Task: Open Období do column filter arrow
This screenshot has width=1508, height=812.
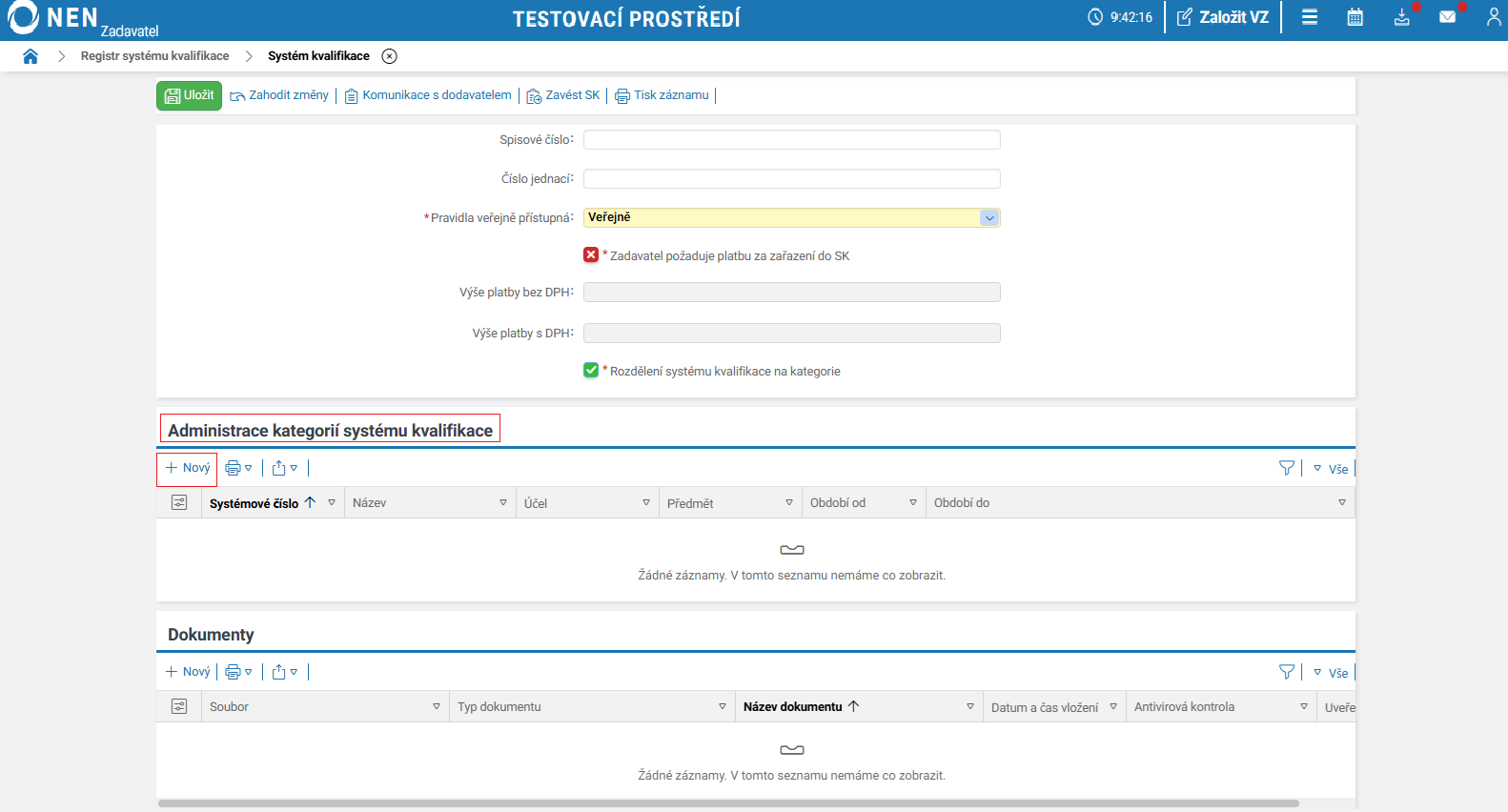Action: point(1342,502)
